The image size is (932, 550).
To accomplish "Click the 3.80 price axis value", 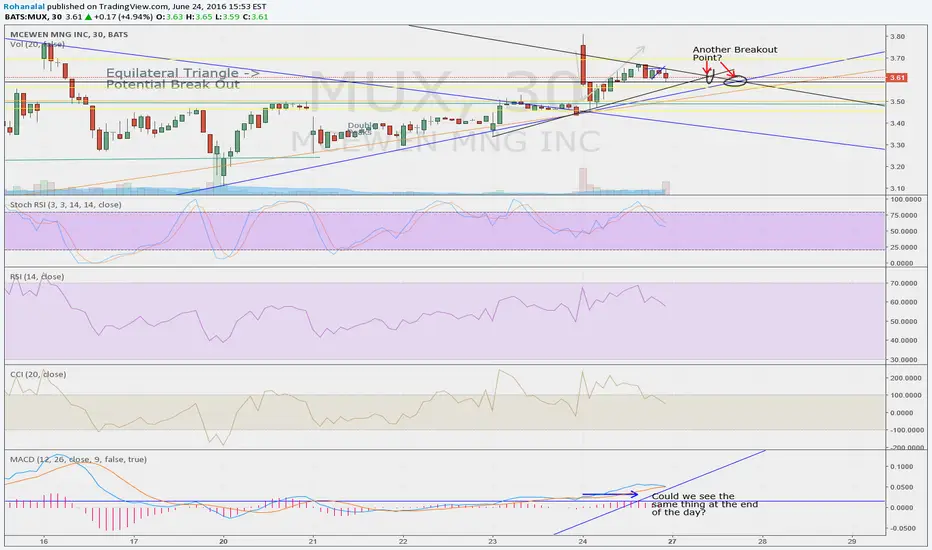I will click(897, 36).
